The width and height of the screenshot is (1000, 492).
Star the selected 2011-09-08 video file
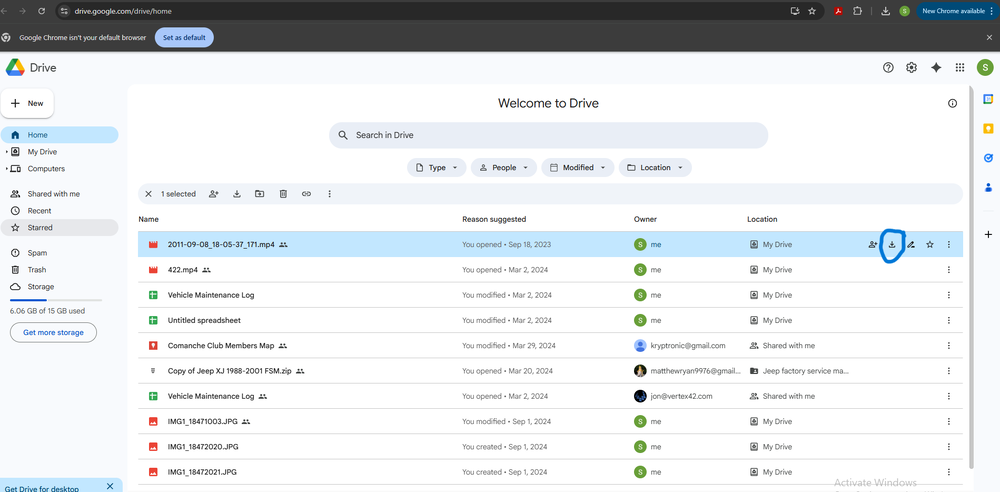point(930,244)
